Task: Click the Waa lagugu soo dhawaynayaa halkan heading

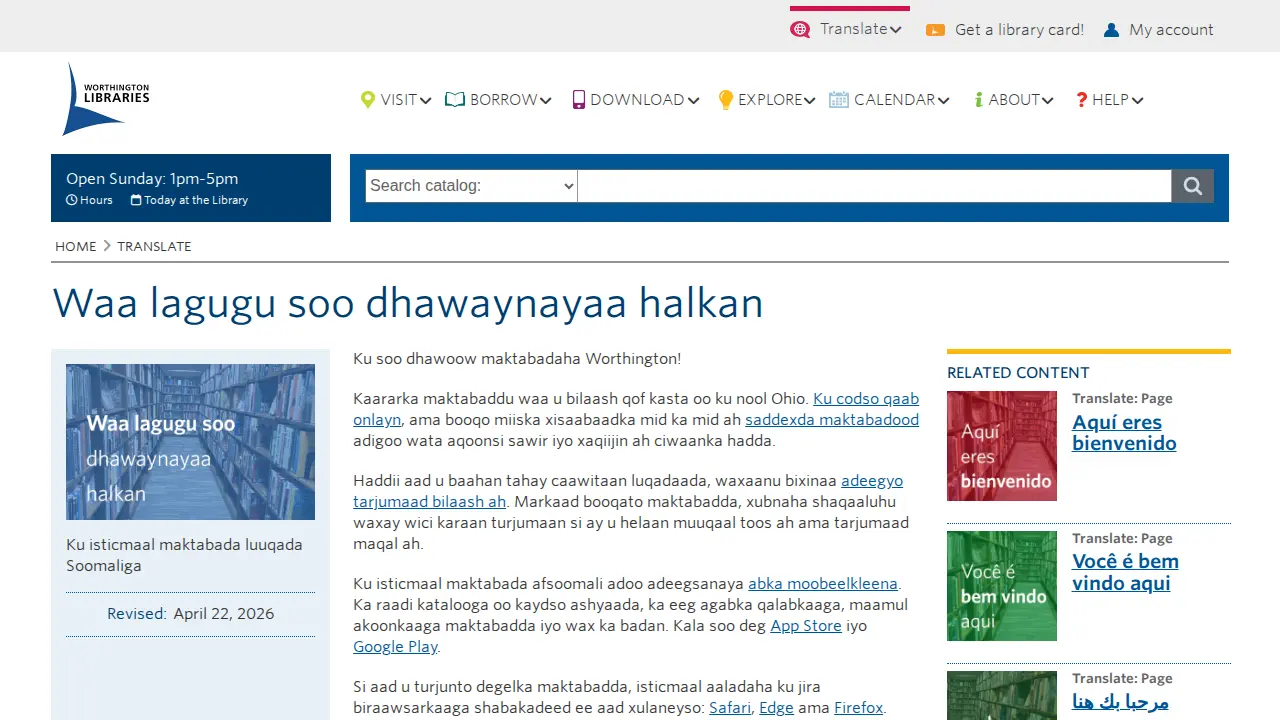Action: [408, 303]
